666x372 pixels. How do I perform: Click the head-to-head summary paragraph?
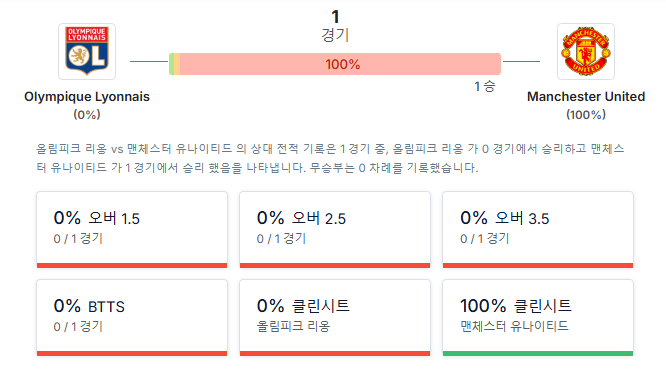click(330, 158)
